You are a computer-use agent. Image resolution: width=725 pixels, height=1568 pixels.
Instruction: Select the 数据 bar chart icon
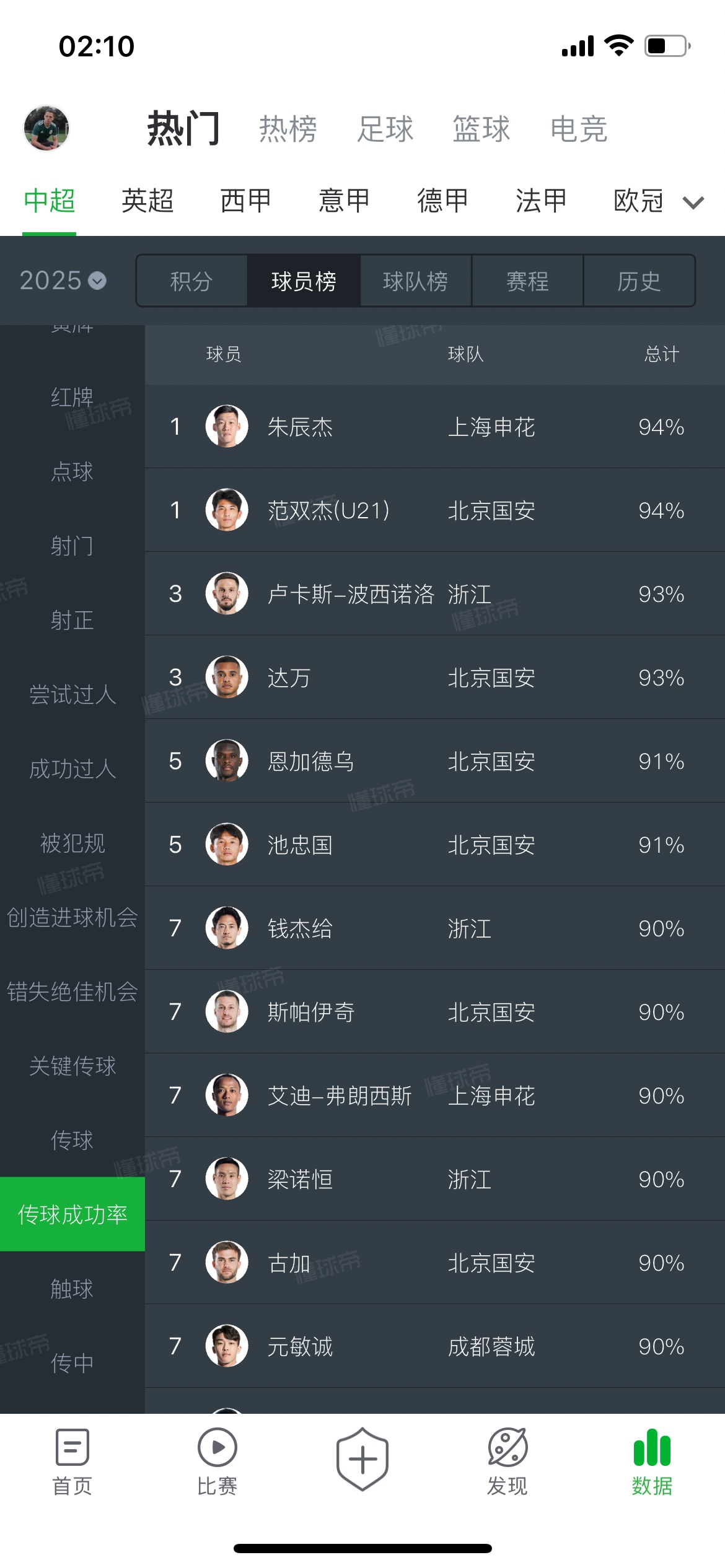coord(652,1447)
